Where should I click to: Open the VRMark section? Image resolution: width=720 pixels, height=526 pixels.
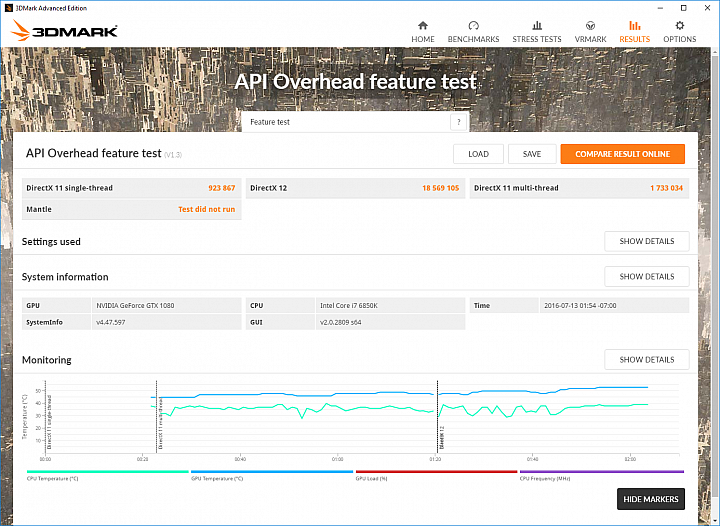590,32
